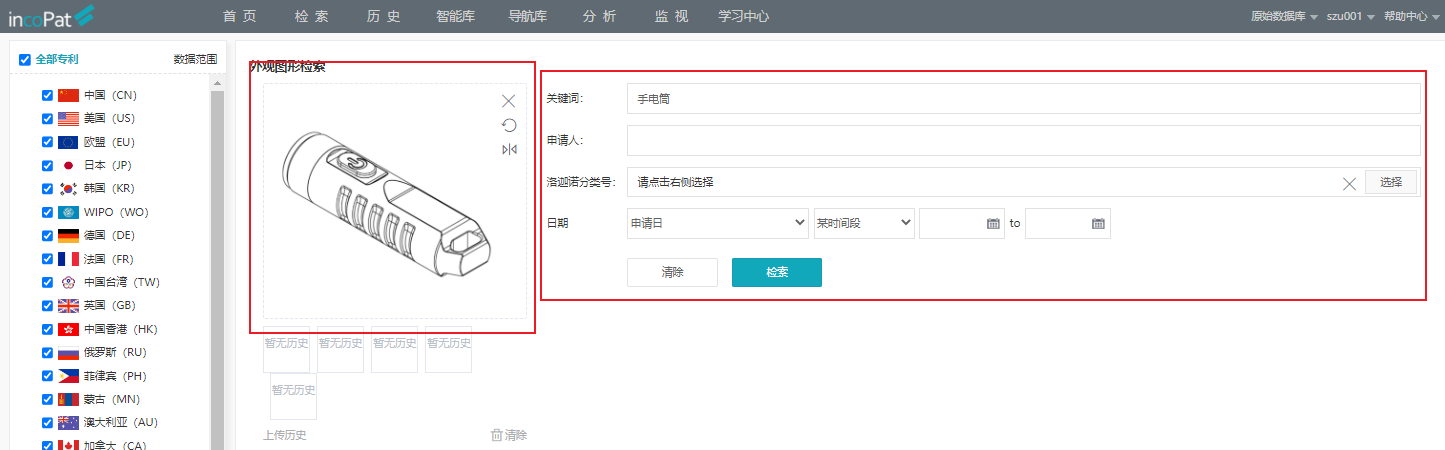Click the 申请人 applicant input field

(x=1023, y=140)
